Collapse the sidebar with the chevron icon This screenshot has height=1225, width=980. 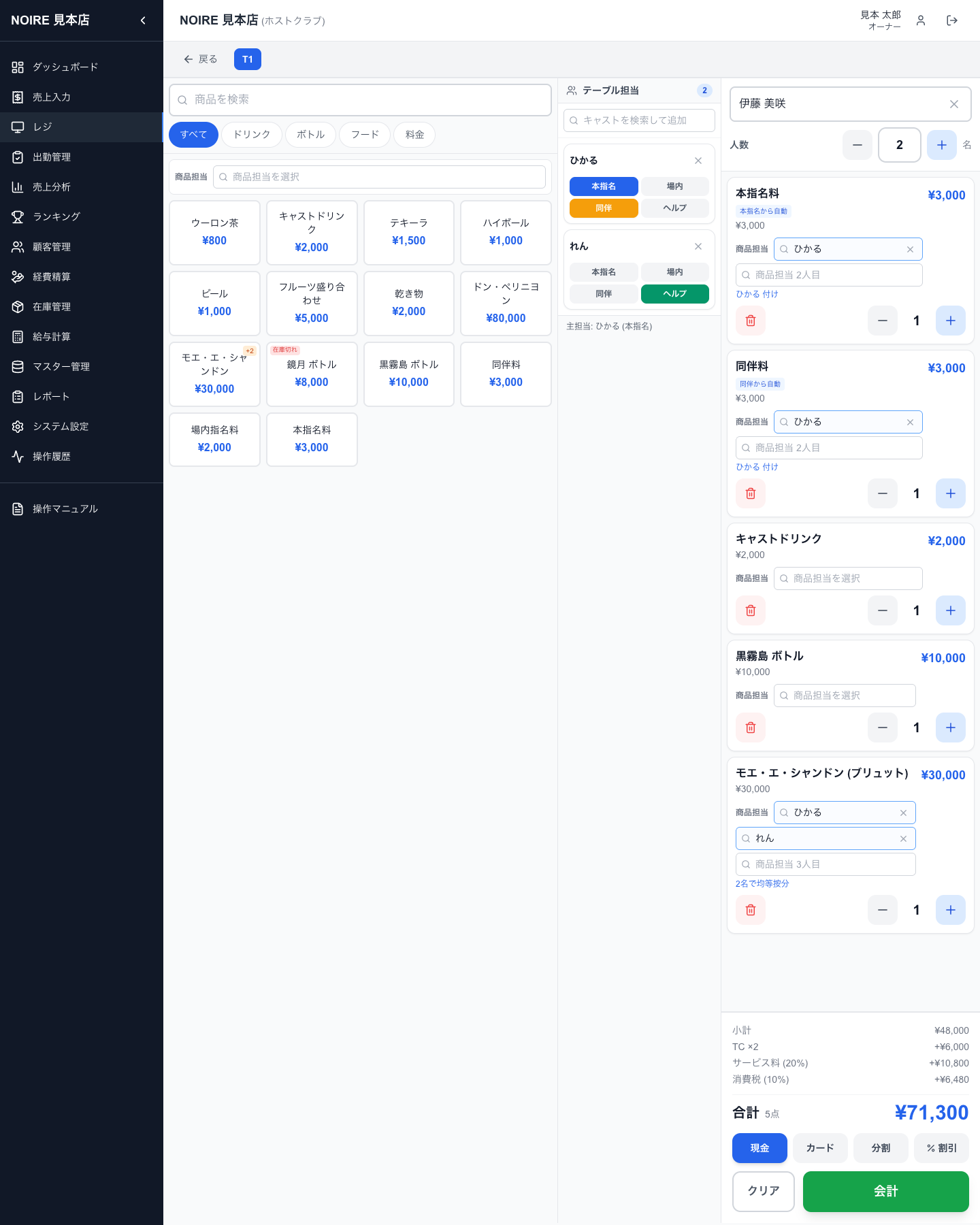point(143,20)
